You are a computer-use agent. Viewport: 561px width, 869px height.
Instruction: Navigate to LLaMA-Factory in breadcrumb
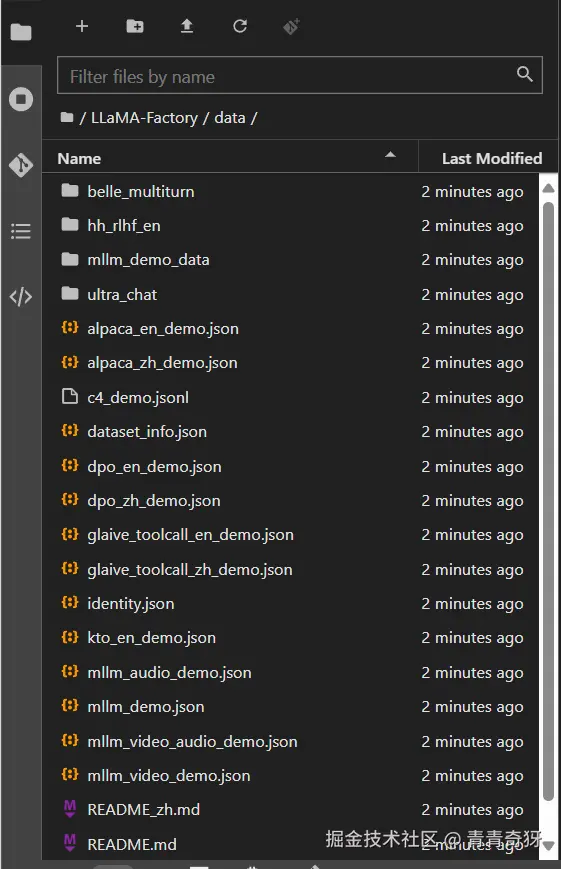[x=144, y=117]
